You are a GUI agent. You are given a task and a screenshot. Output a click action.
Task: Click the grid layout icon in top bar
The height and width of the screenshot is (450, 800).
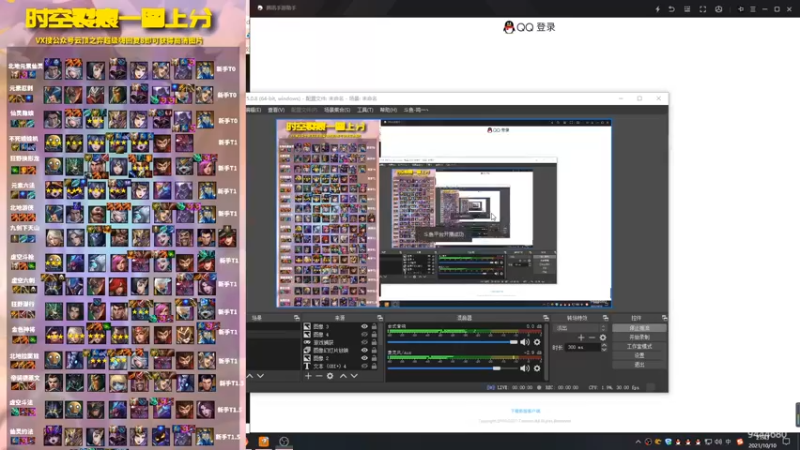pyautogui.click(x=687, y=9)
